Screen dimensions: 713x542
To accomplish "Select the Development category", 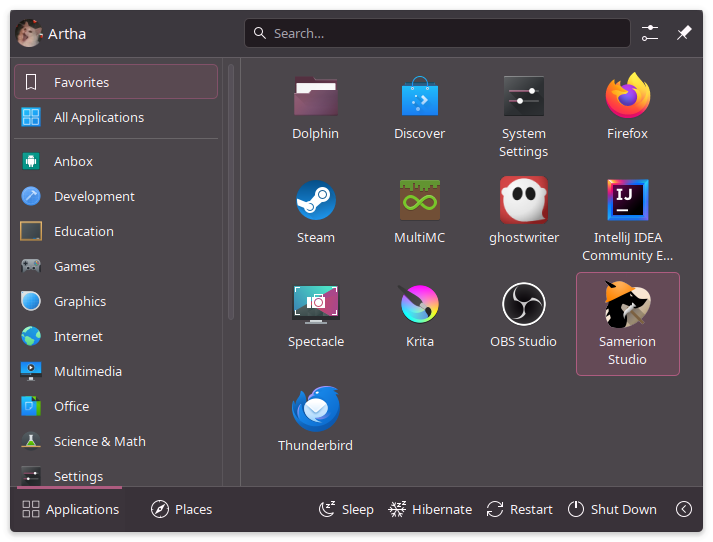I will pyautogui.click(x=94, y=196).
